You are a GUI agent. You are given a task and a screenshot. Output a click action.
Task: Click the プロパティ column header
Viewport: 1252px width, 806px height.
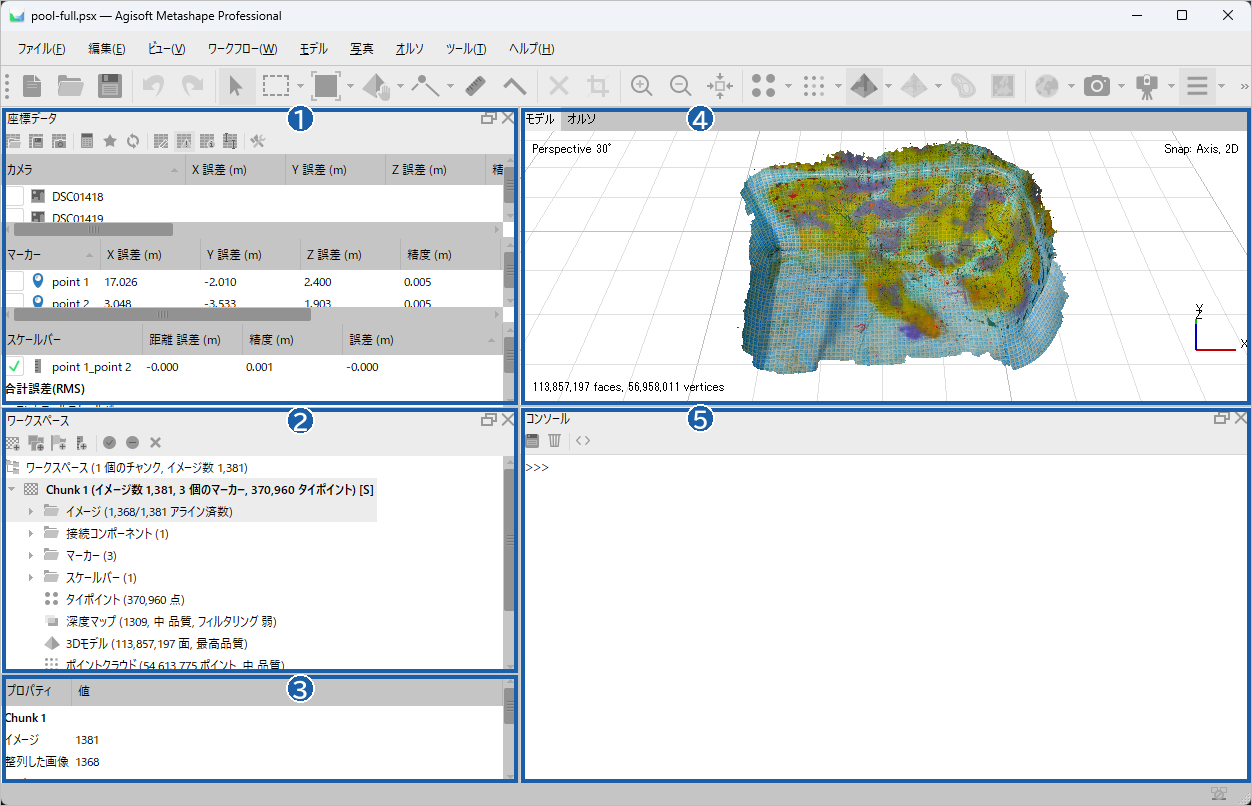click(x=37, y=691)
